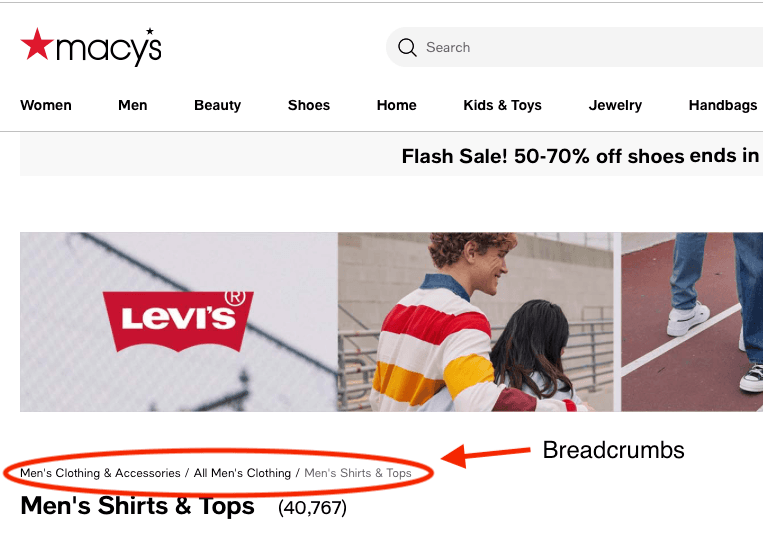Click the white sneakers banner photo

692,322
